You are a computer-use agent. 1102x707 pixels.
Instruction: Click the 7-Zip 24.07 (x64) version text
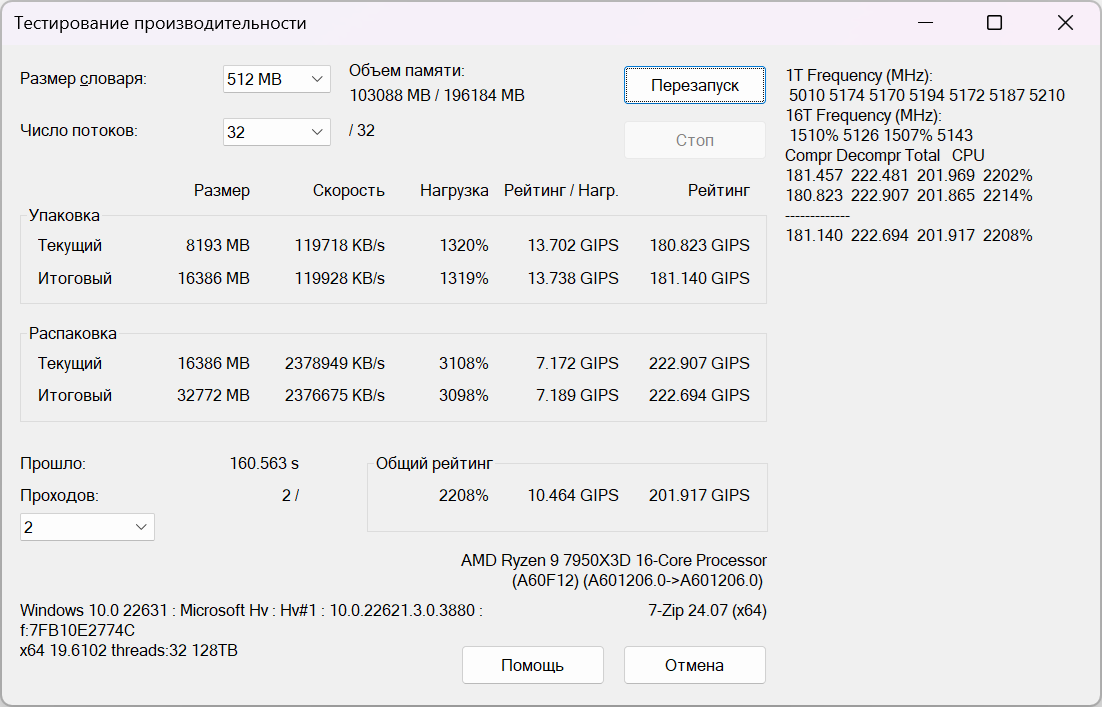point(707,610)
